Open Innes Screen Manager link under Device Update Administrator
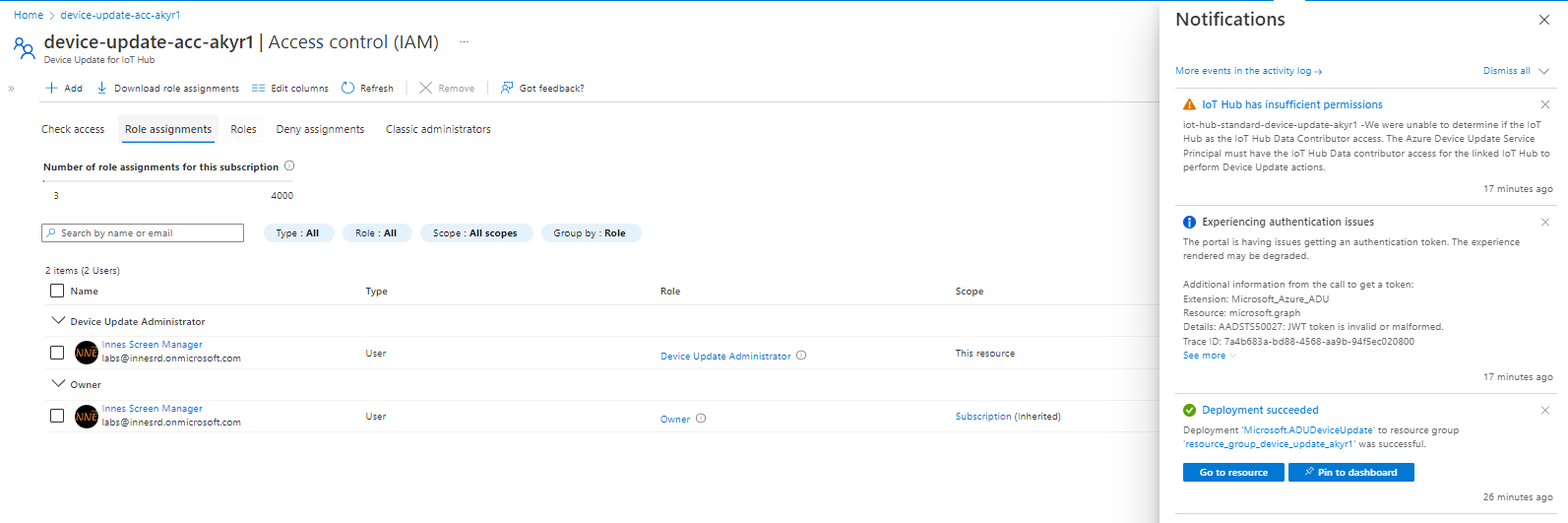The width and height of the screenshot is (1568, 523). 153,345
